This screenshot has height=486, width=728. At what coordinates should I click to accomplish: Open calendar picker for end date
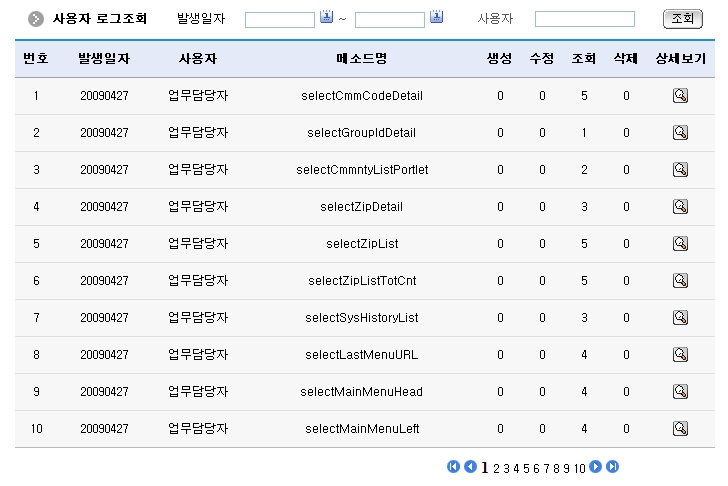tap(436, 18)
